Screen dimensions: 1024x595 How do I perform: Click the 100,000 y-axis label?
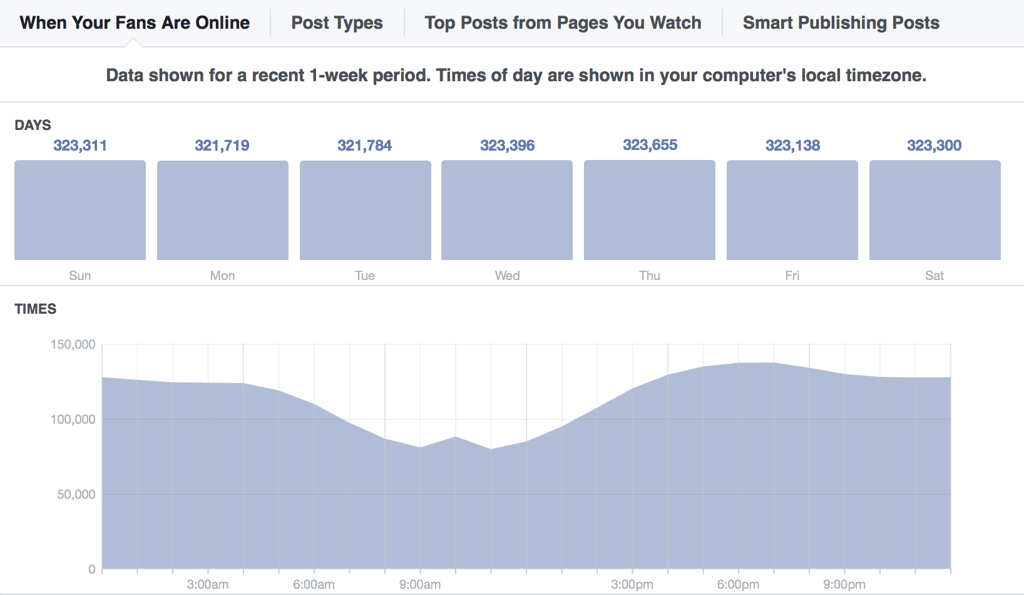[72, 419]
